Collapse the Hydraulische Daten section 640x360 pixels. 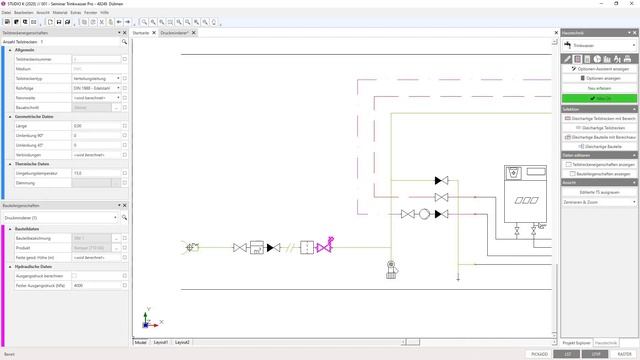point(10,267)
